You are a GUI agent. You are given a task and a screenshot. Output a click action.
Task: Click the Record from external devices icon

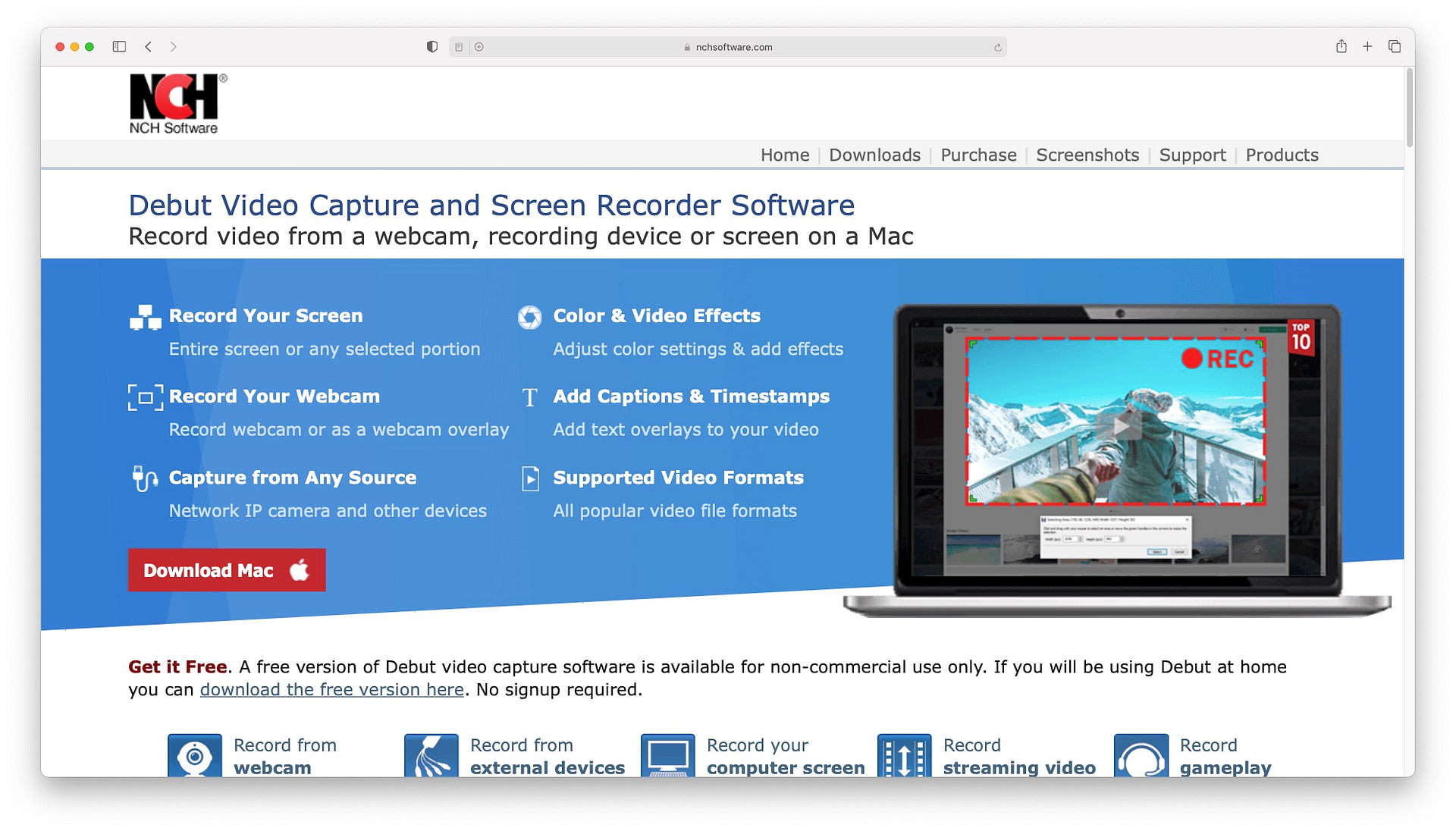[x=432, y=756]
